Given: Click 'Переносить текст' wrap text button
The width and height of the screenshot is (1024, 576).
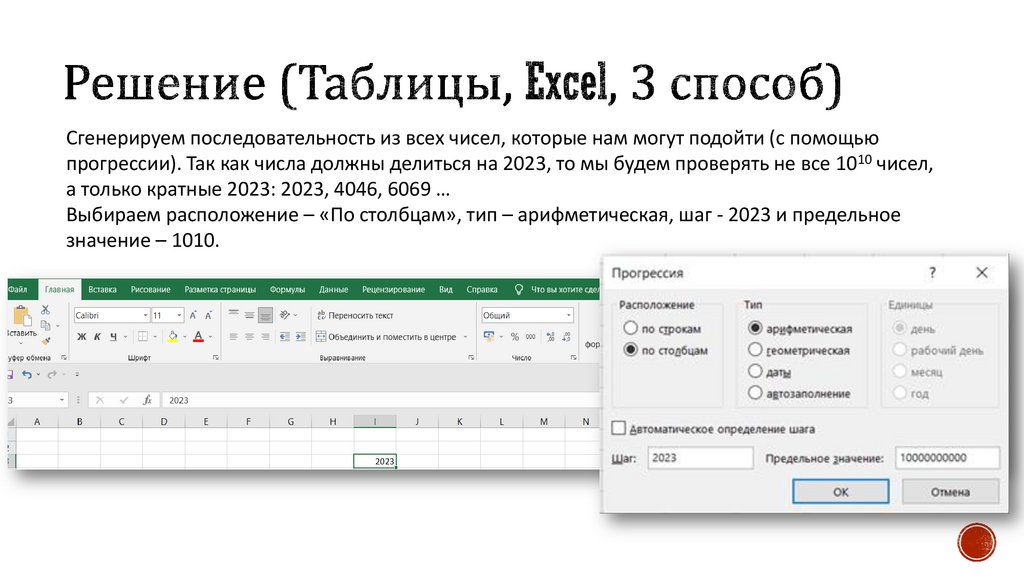Looking at the screenshot, I should pyautogui.click(x=355, y=315).
